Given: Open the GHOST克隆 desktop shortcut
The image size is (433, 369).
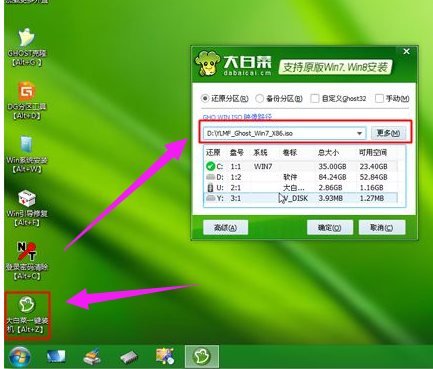Looking at the screenshot, I should pos(27,47).
